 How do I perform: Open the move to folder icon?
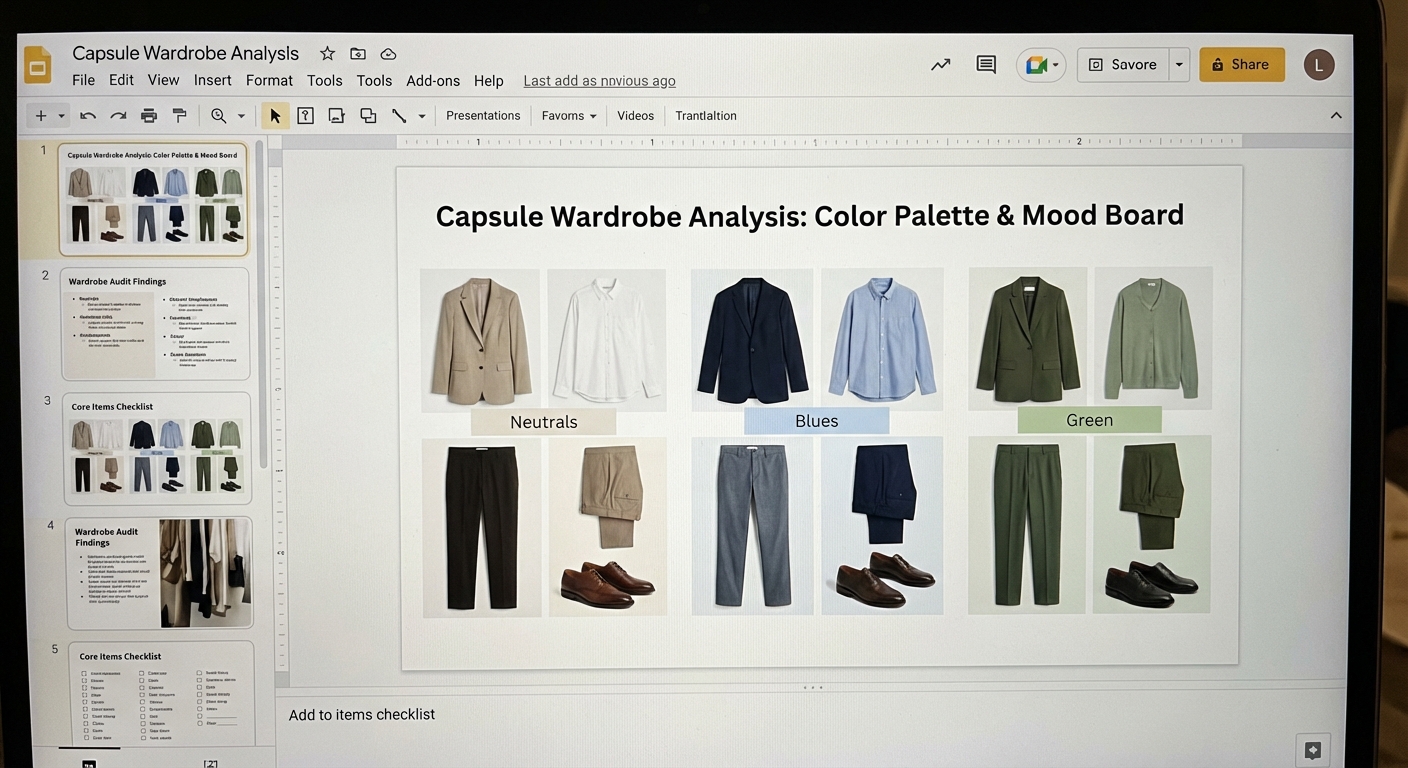click(x=358, y=54)
